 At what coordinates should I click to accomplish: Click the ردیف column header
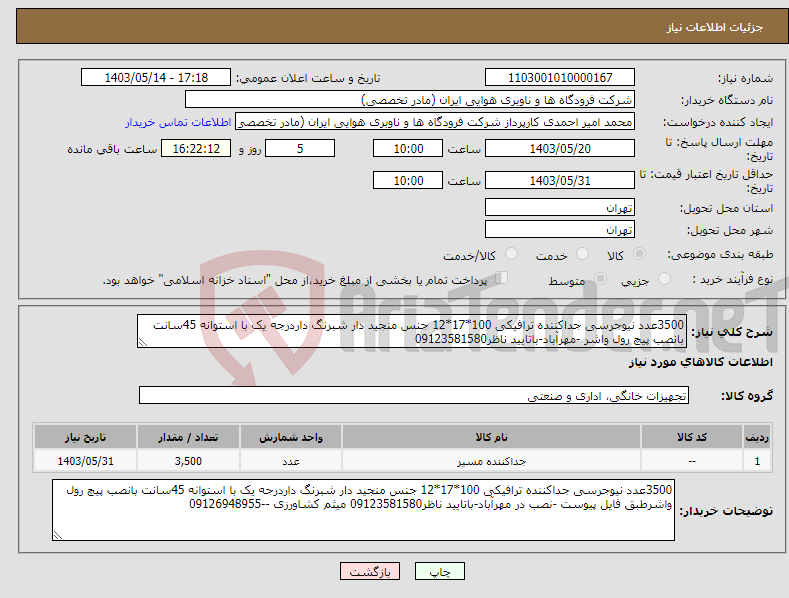pos(757,437)
